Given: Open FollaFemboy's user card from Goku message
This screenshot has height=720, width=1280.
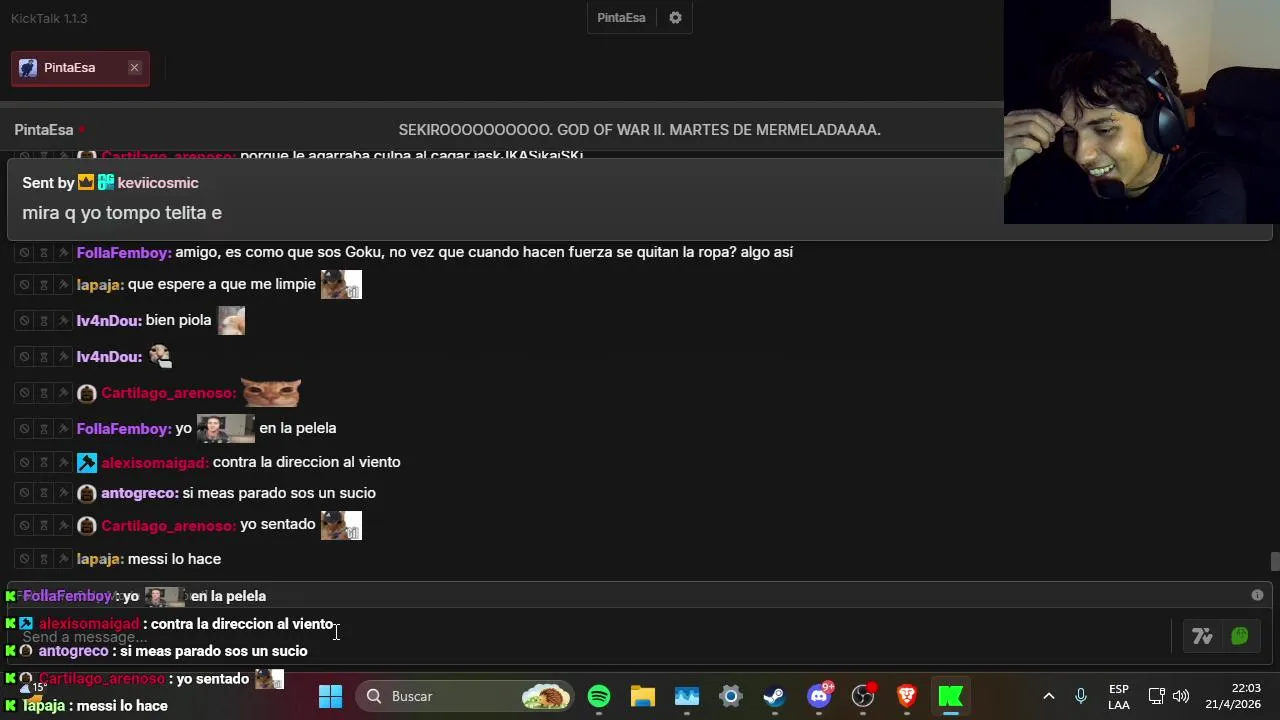Looking at the screenshot, I should tap(124, 253).
